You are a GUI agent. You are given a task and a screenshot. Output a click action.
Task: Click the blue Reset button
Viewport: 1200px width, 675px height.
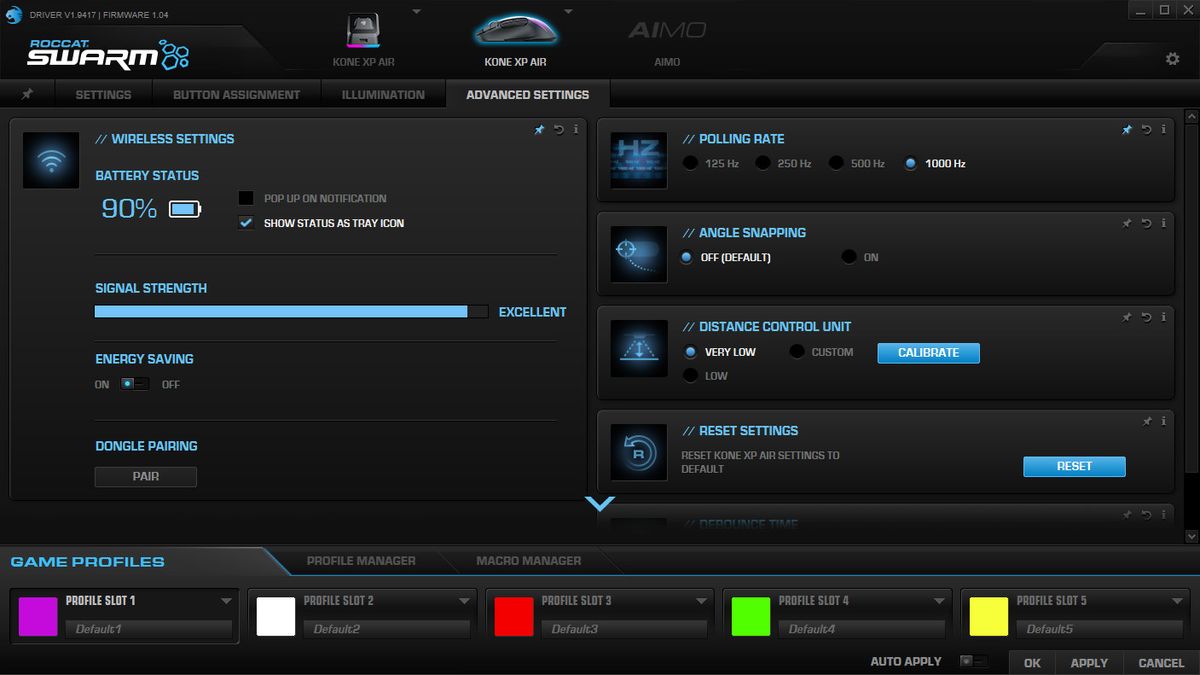pyautogui.click(x=1074, y=466)
